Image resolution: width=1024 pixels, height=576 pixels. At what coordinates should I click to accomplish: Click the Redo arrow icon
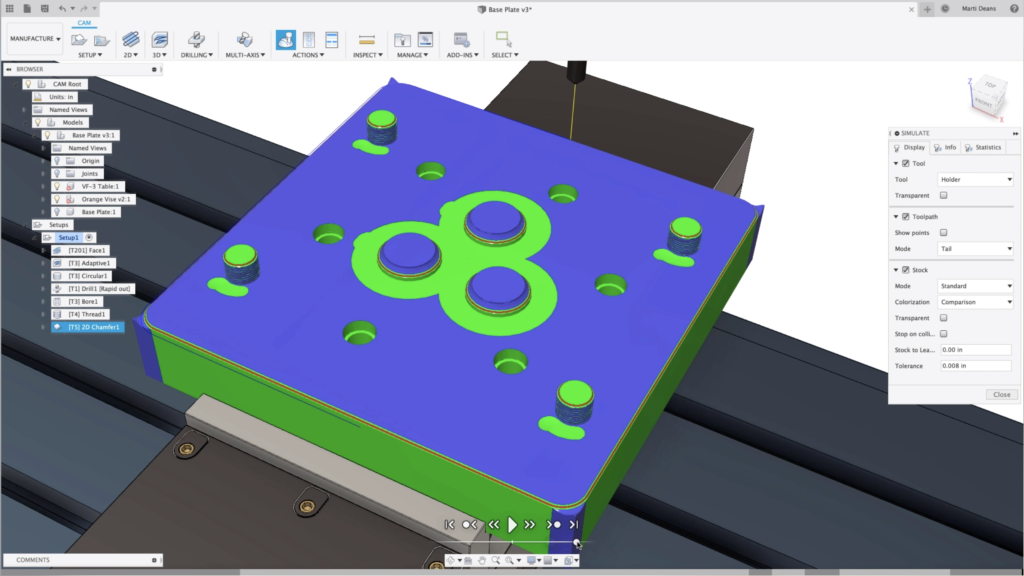point(84,8)
